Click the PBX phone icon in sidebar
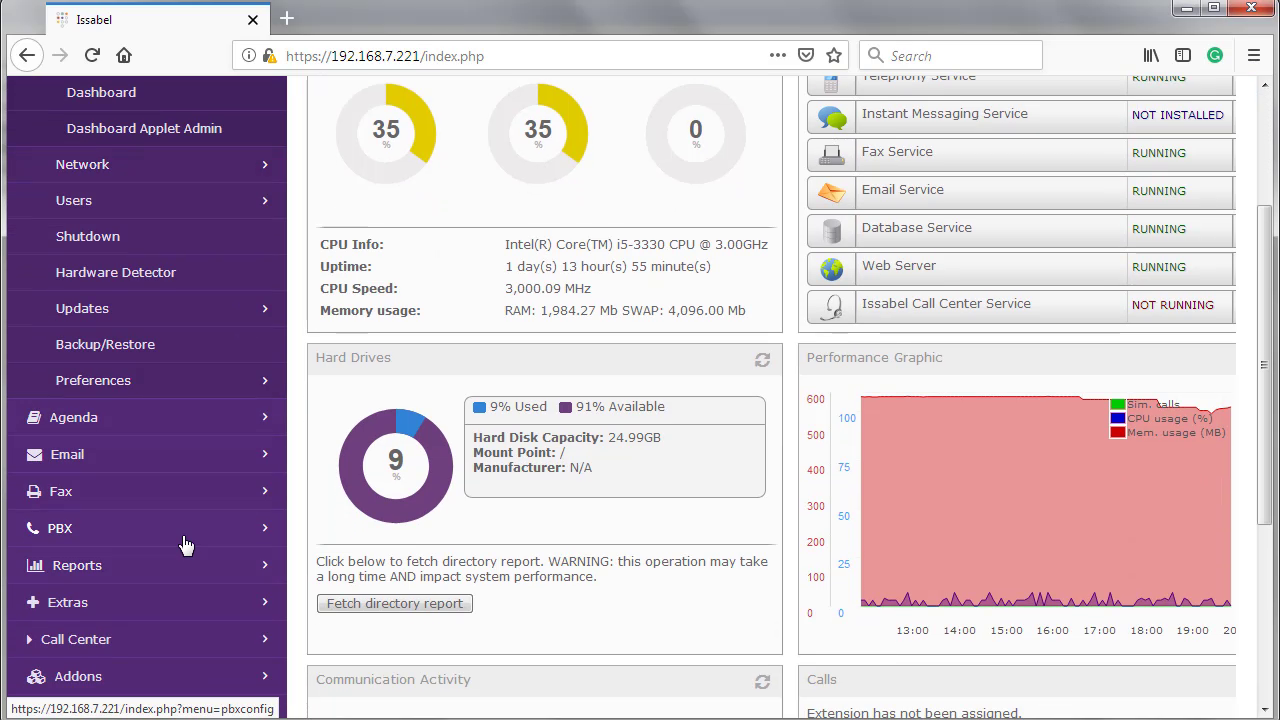Image resolution: width=1280 pixels, height=720 pixels. click(35, 528)
